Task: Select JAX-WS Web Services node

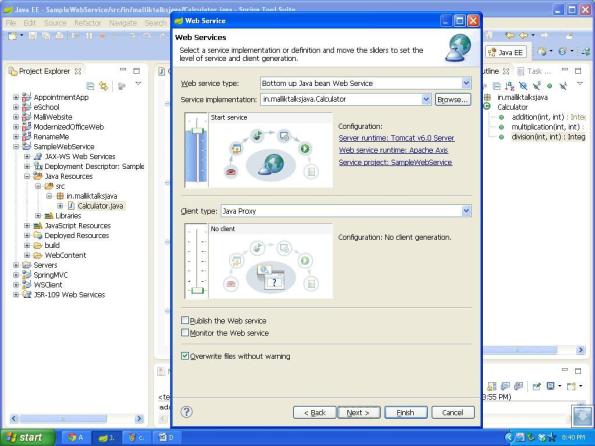Action: point(80,156)
